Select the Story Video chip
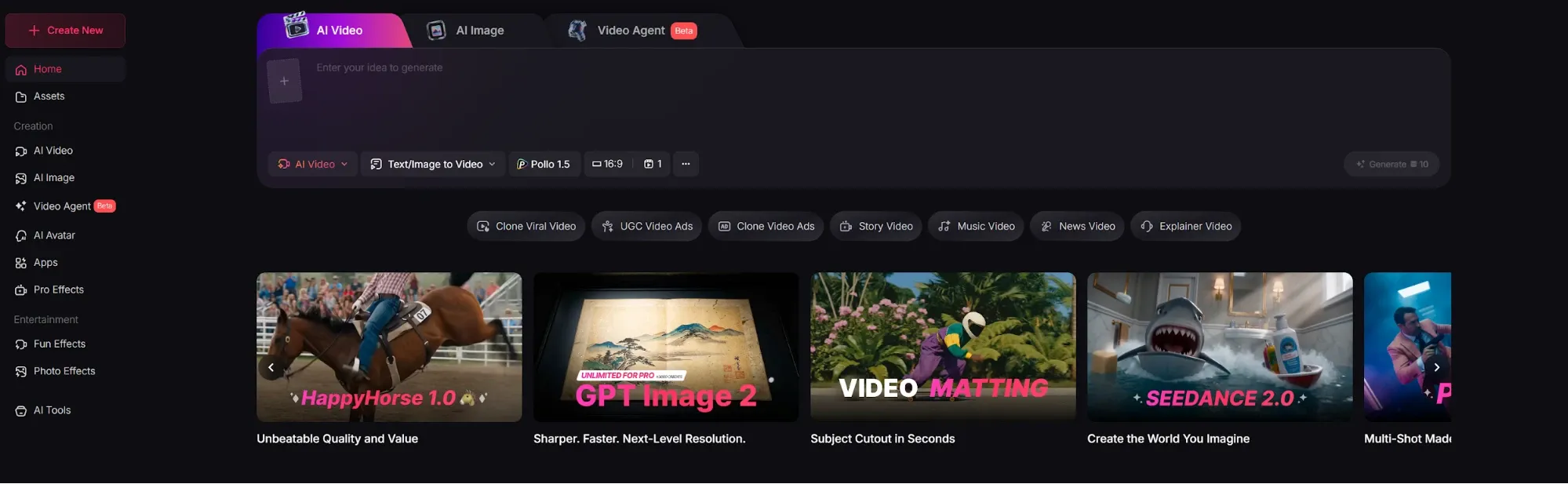Viewport: 1568px width, 484px height. pyautogui.click(x=876, y=226)
